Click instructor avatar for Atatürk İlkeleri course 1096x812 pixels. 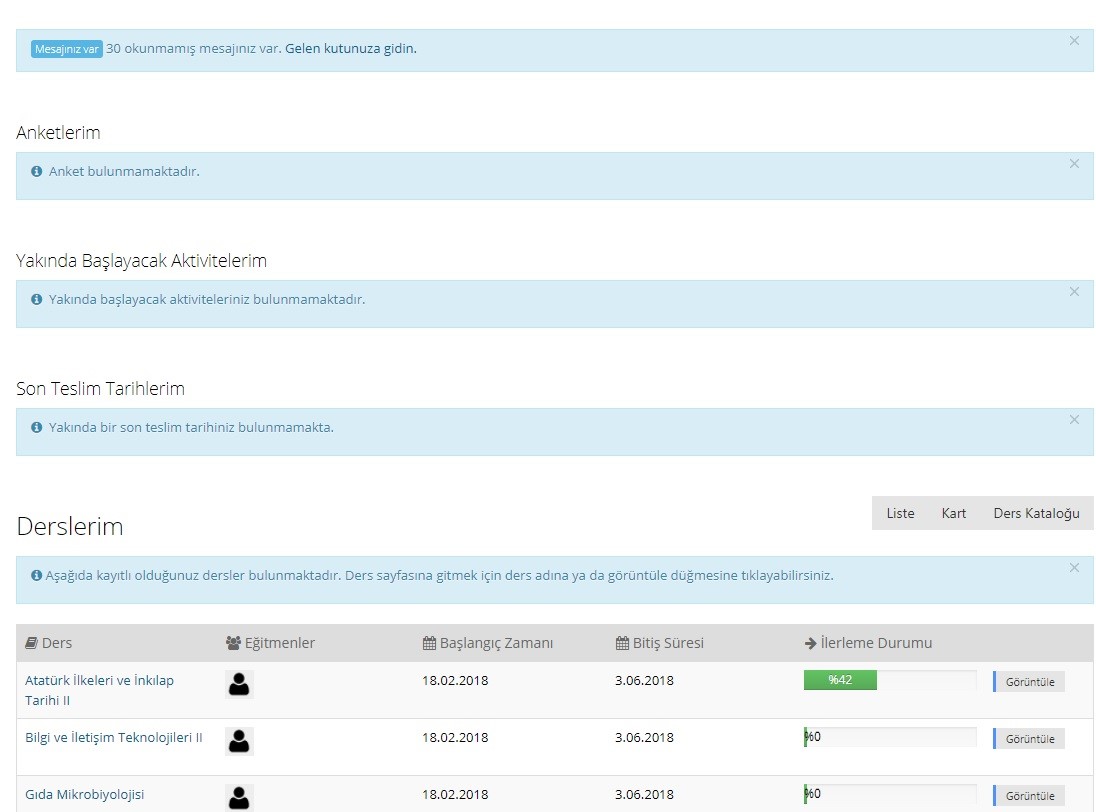click(x=239, y=684)
